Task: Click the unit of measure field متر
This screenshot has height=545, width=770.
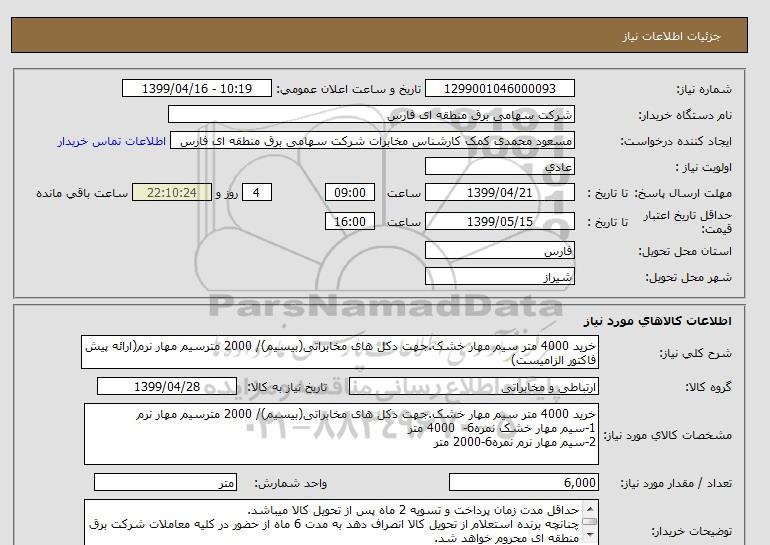Action: tap(165, 483)
